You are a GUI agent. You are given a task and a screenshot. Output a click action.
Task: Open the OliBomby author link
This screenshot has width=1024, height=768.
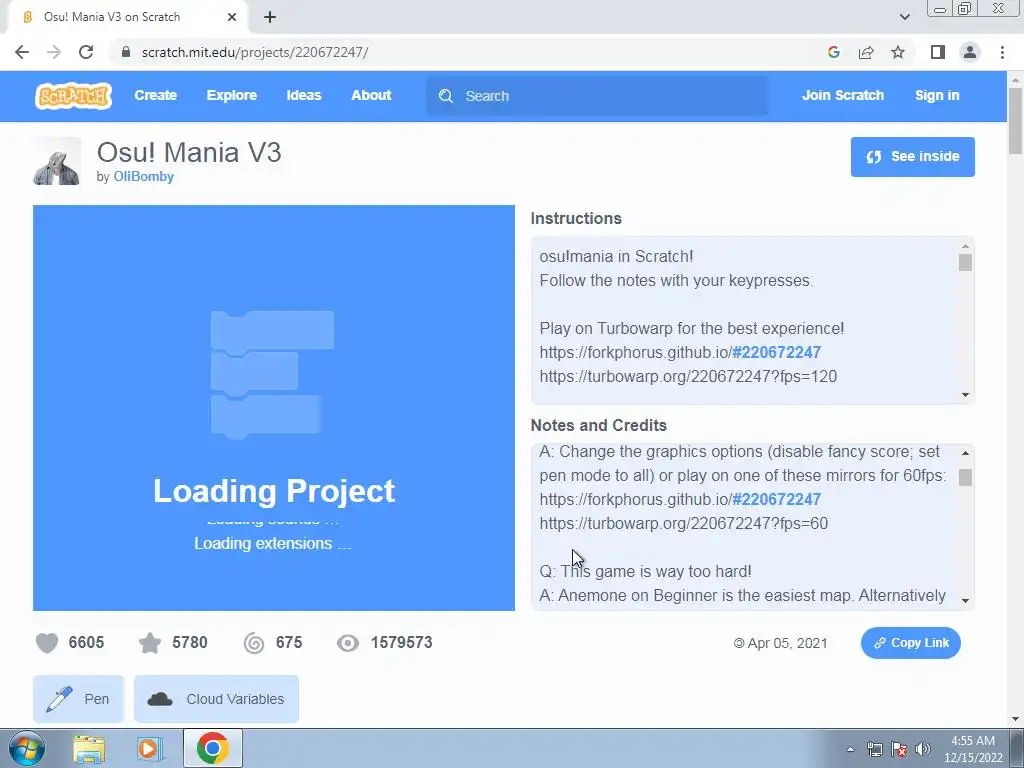[144, 177]
